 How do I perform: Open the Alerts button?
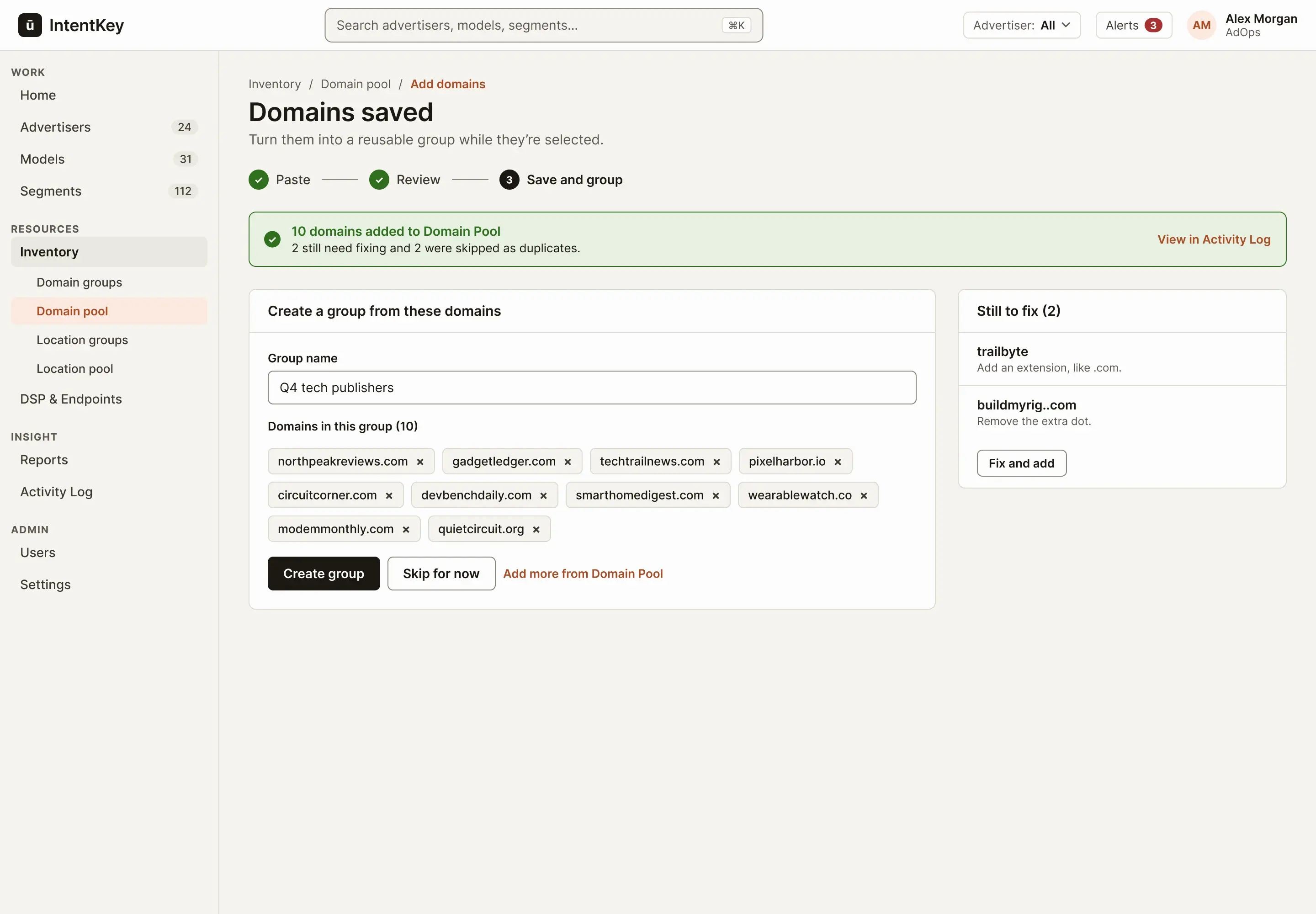[1134, 25]
